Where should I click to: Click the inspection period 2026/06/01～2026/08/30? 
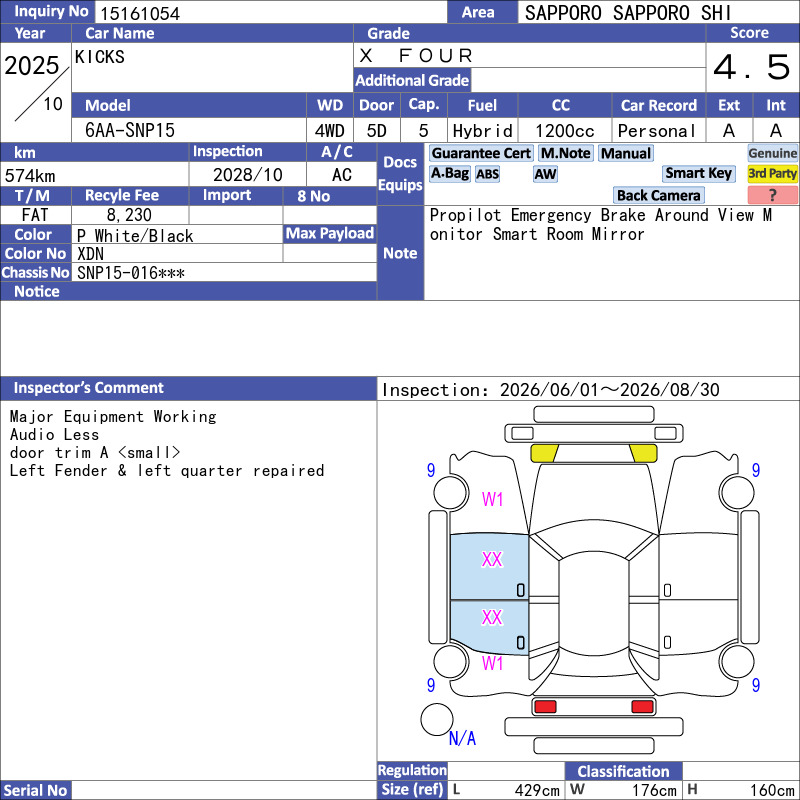[x=609, y=390]
